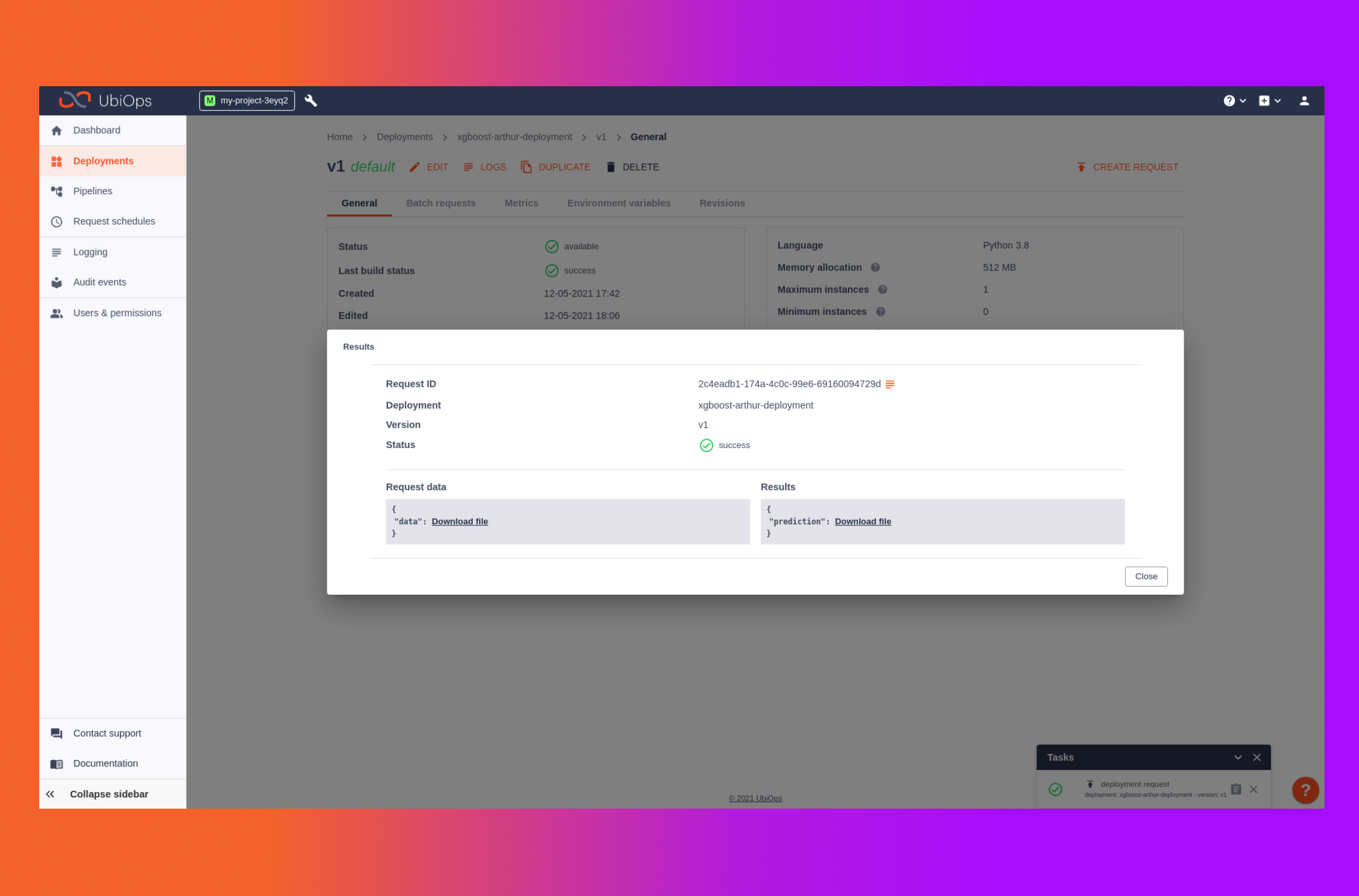Open Audit events in sidebar
The width and height of the screenshot is (1359, 896).
[x=99, y=282]
